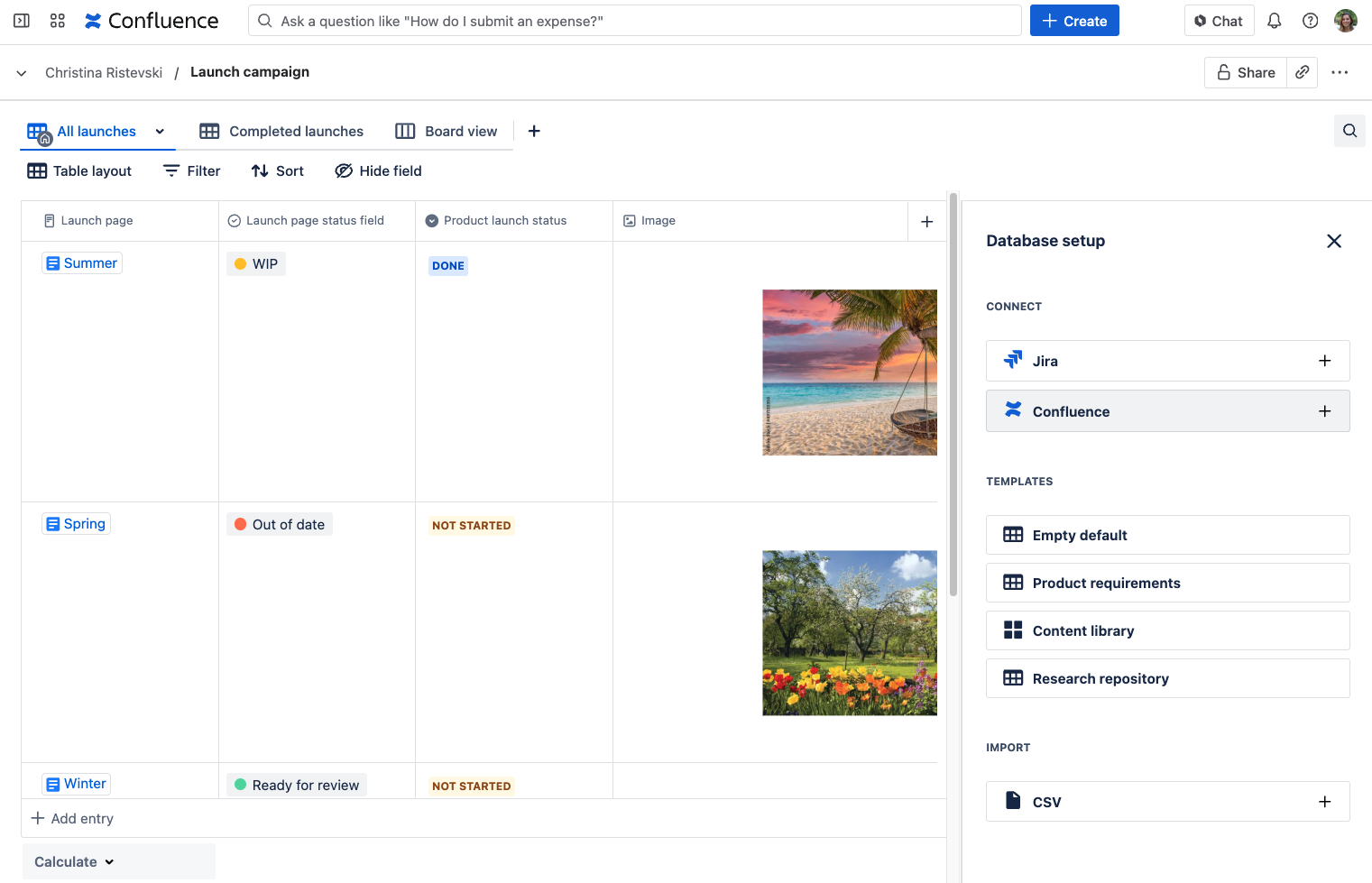The image size is (1372, 883).
Task: Add a new field column plus
Action: 926,221
